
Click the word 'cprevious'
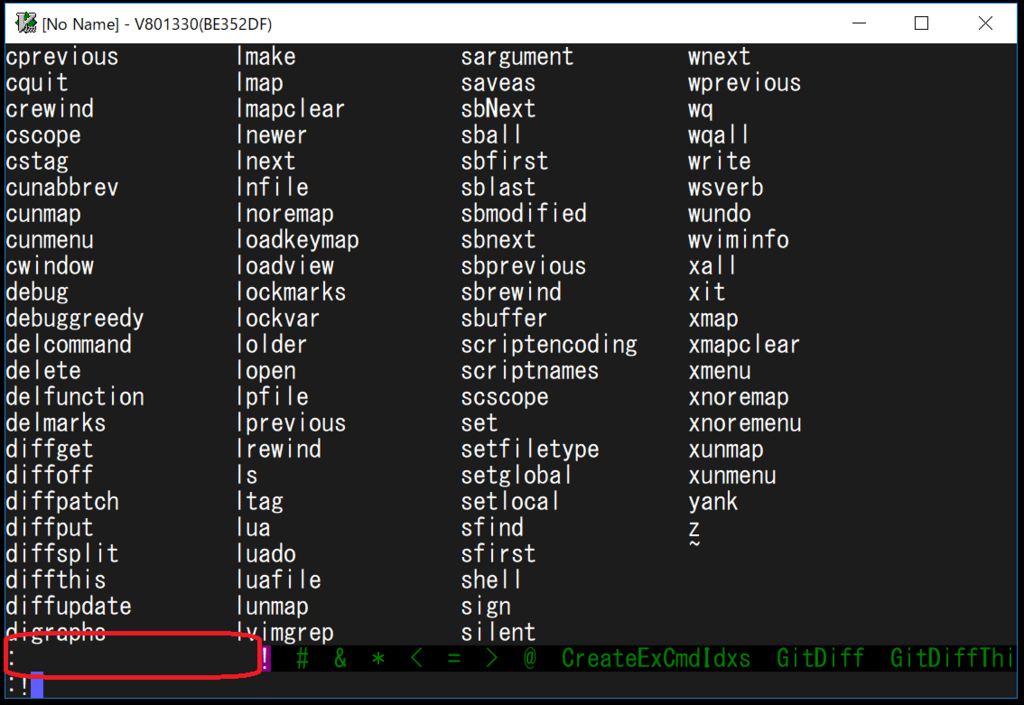pyautogui.click(x=62, y=57)
